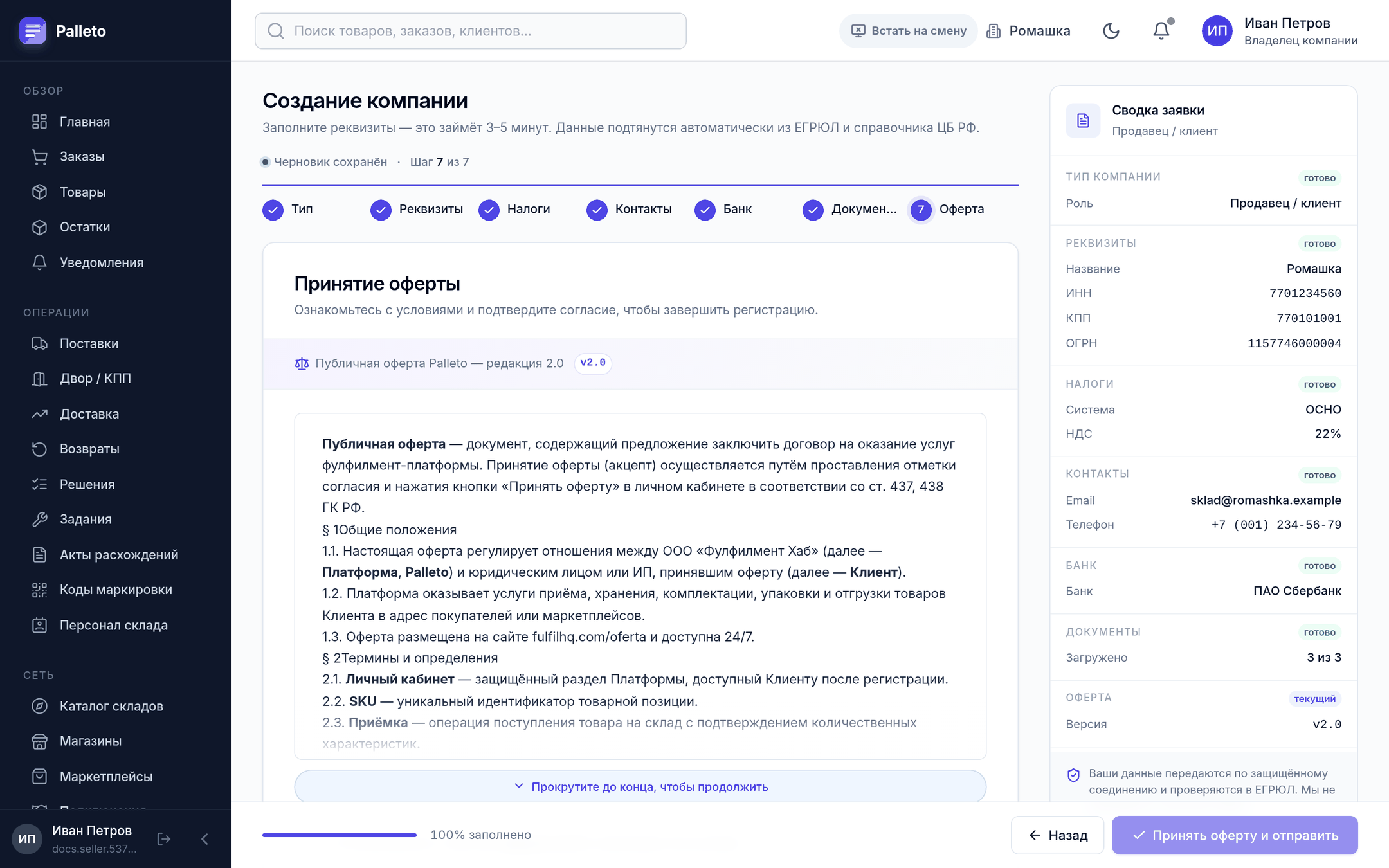The height and width of the screenshot is (868, 1389).
Task: Click the Загружено 3 из 3 value
Action: [x=1324, y=658]
